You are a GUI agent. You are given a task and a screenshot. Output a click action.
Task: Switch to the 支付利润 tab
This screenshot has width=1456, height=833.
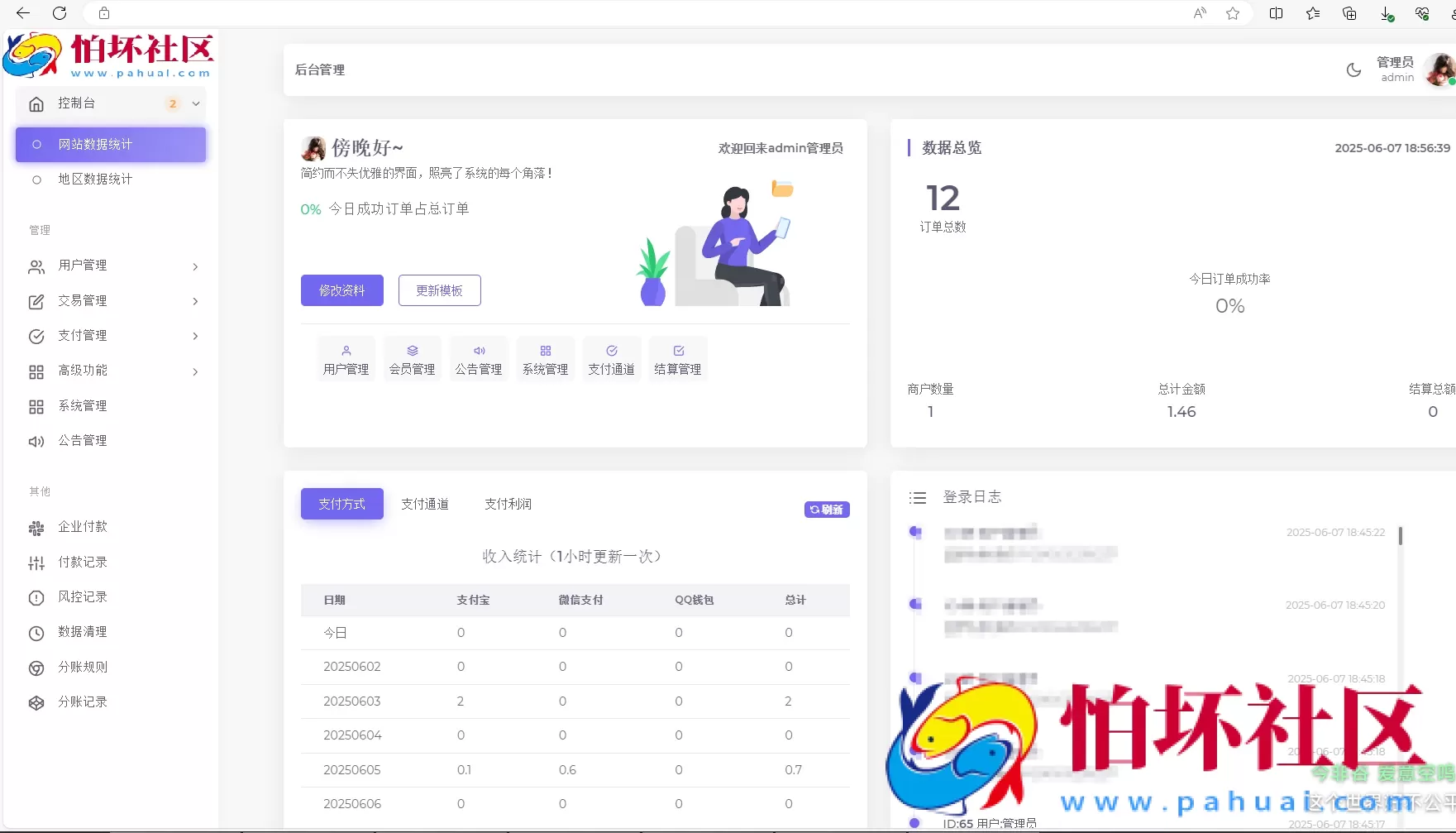coord(508,503)
